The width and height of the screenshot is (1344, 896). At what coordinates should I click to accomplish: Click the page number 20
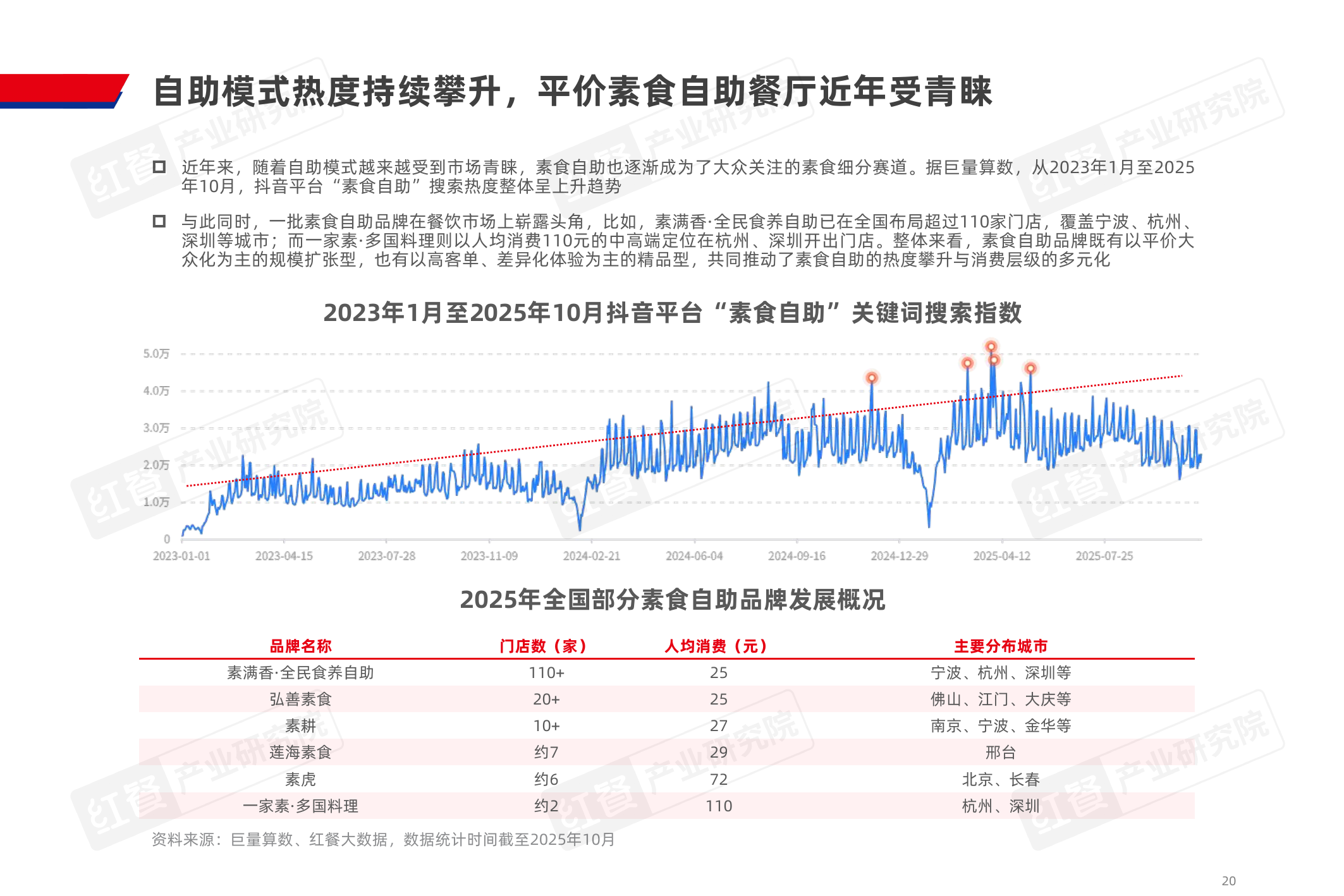[x=1228, y=881]
